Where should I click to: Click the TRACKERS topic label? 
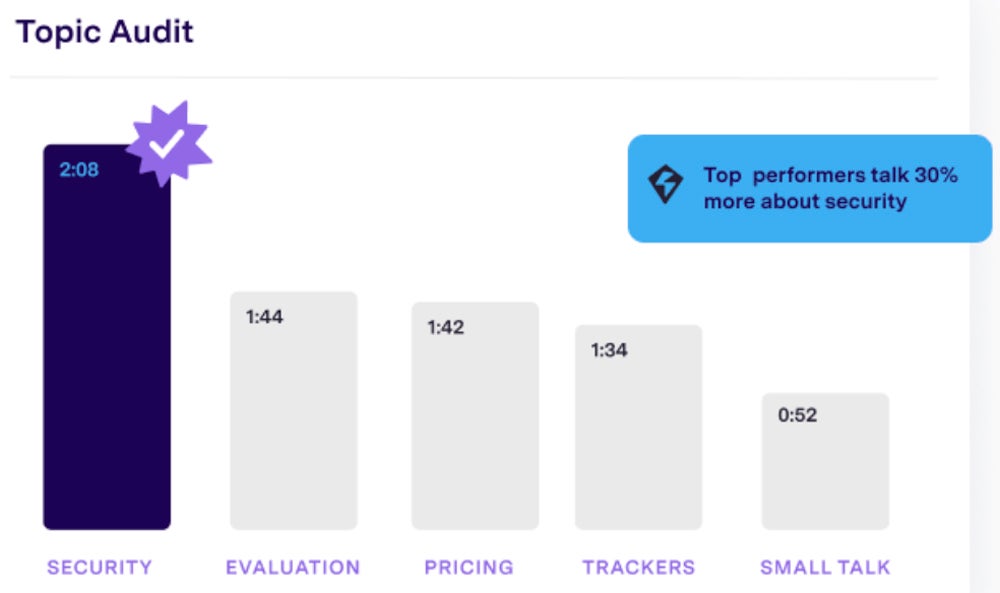[639, 567]
